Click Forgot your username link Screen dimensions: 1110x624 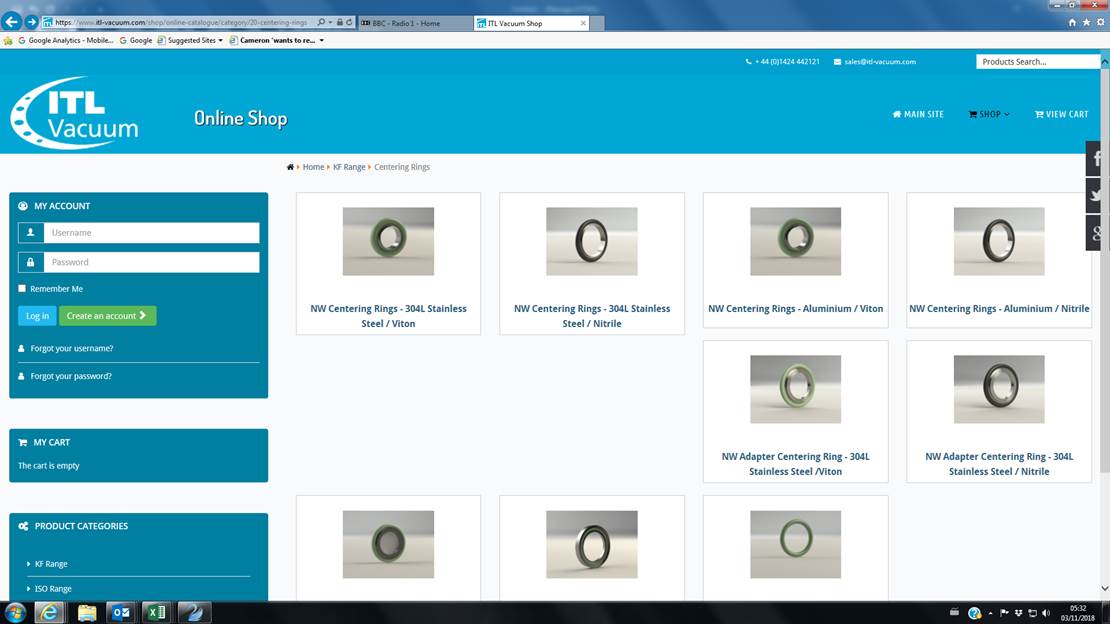coord(71,348)
